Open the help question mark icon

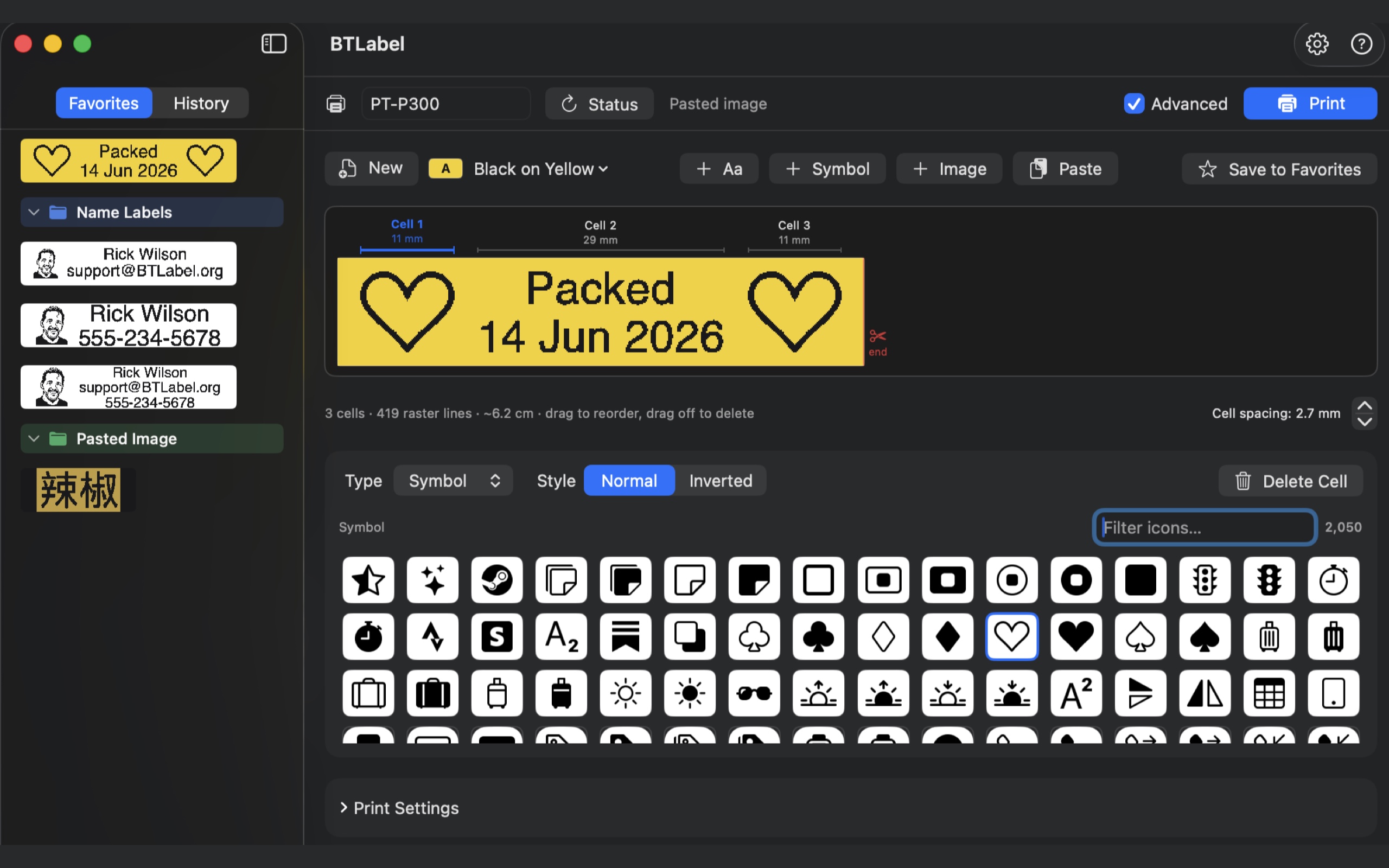(x=1361, y=43)
